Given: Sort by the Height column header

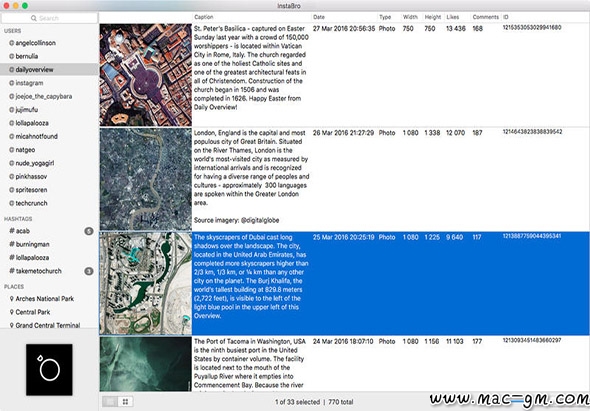Looking at the screenshot, I should click(433, 17).
